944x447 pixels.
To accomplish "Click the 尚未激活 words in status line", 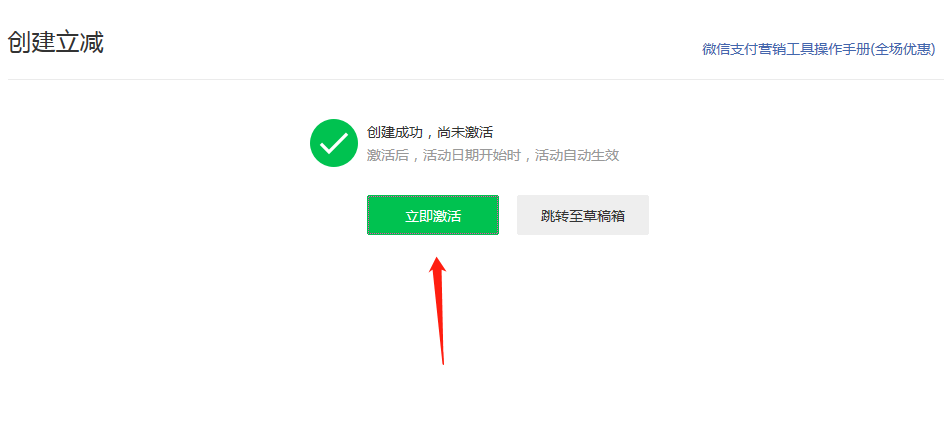I will point(465,133).
